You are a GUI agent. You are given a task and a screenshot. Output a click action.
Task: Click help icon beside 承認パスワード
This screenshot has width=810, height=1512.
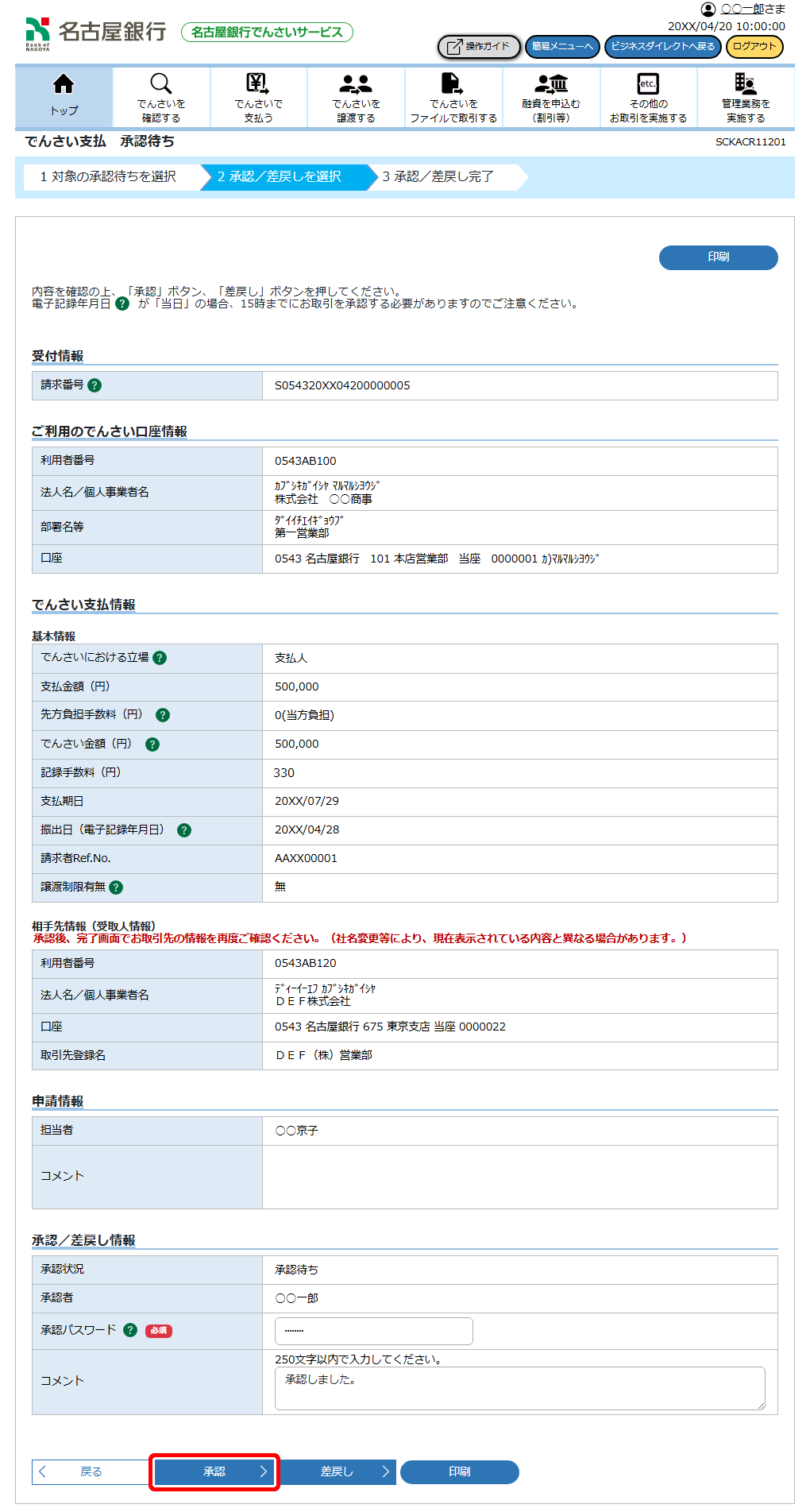(130, 1330)
